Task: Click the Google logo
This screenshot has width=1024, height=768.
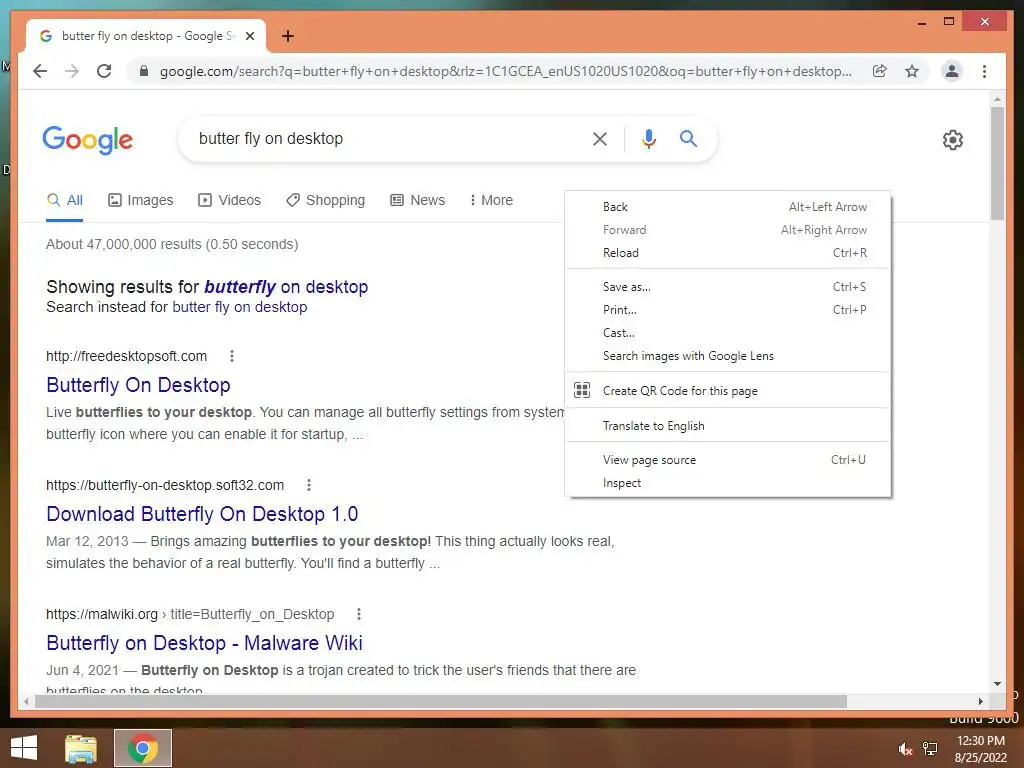Action: click(88, 140)
